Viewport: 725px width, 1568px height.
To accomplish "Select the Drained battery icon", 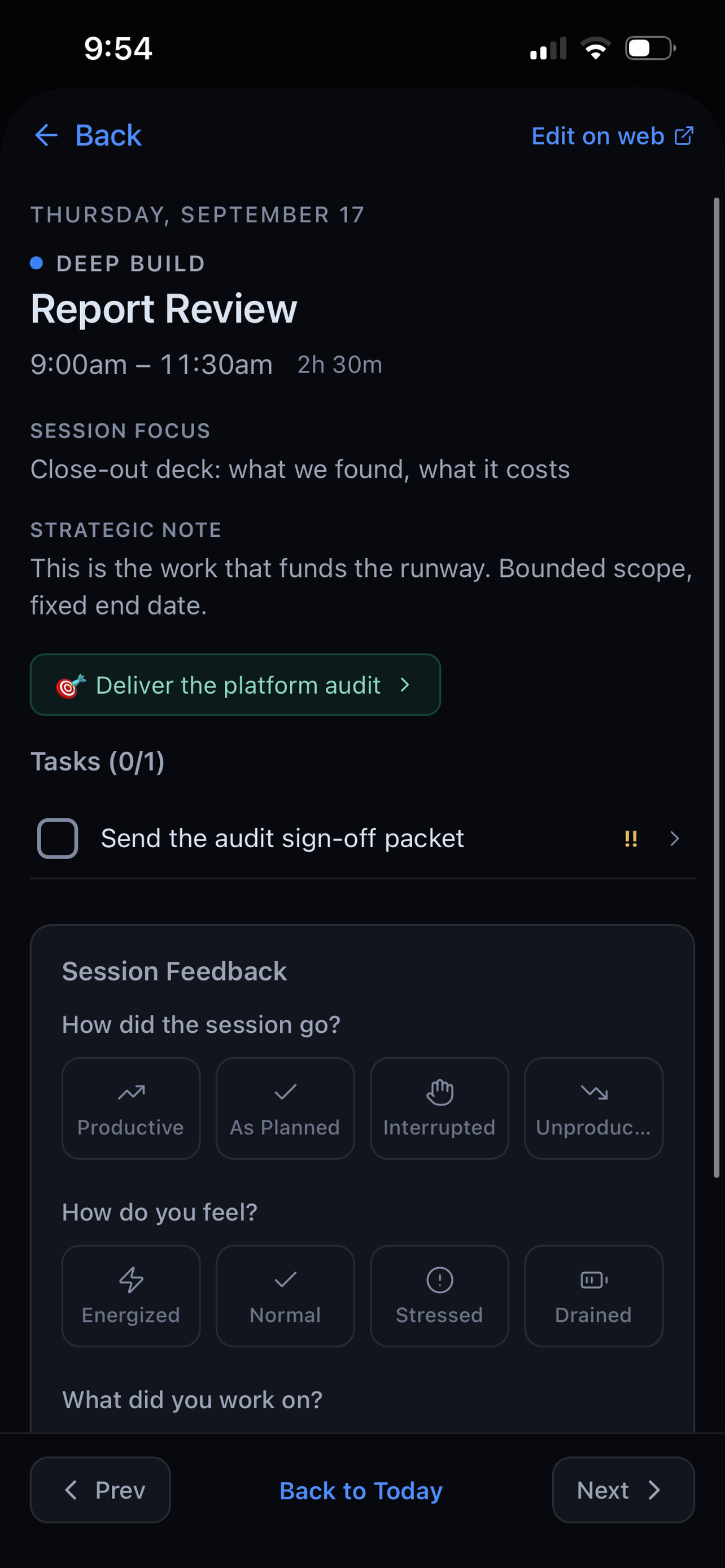I will tap(594, 1280).
